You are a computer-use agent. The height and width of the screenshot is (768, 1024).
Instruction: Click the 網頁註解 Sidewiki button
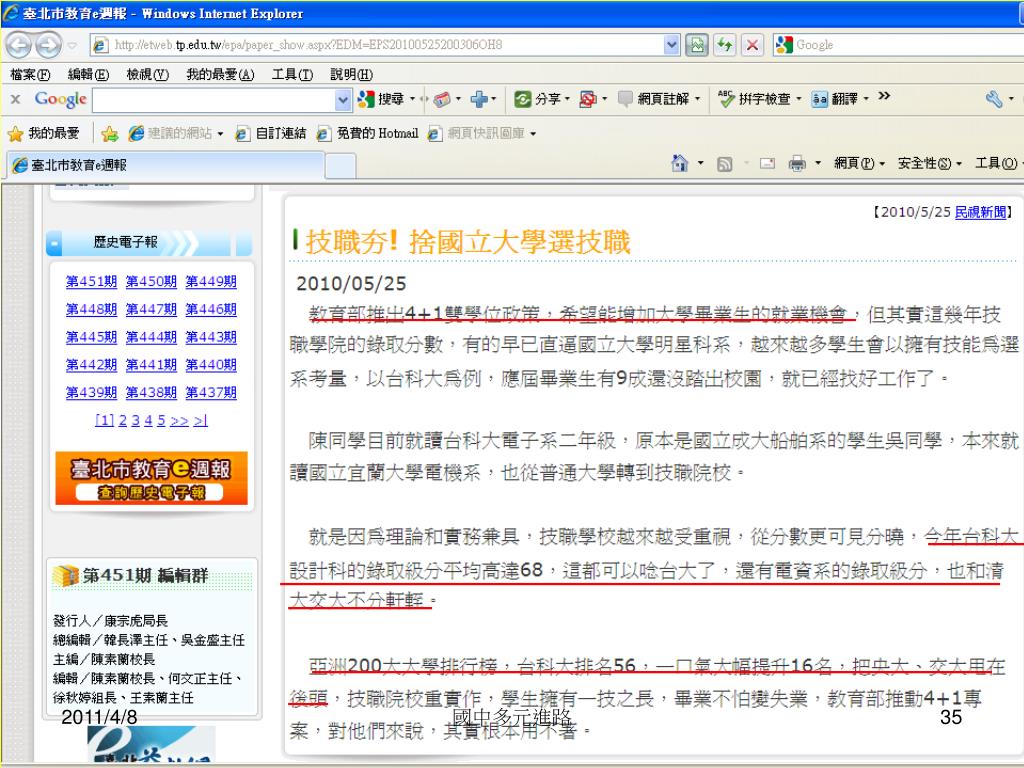659,99
